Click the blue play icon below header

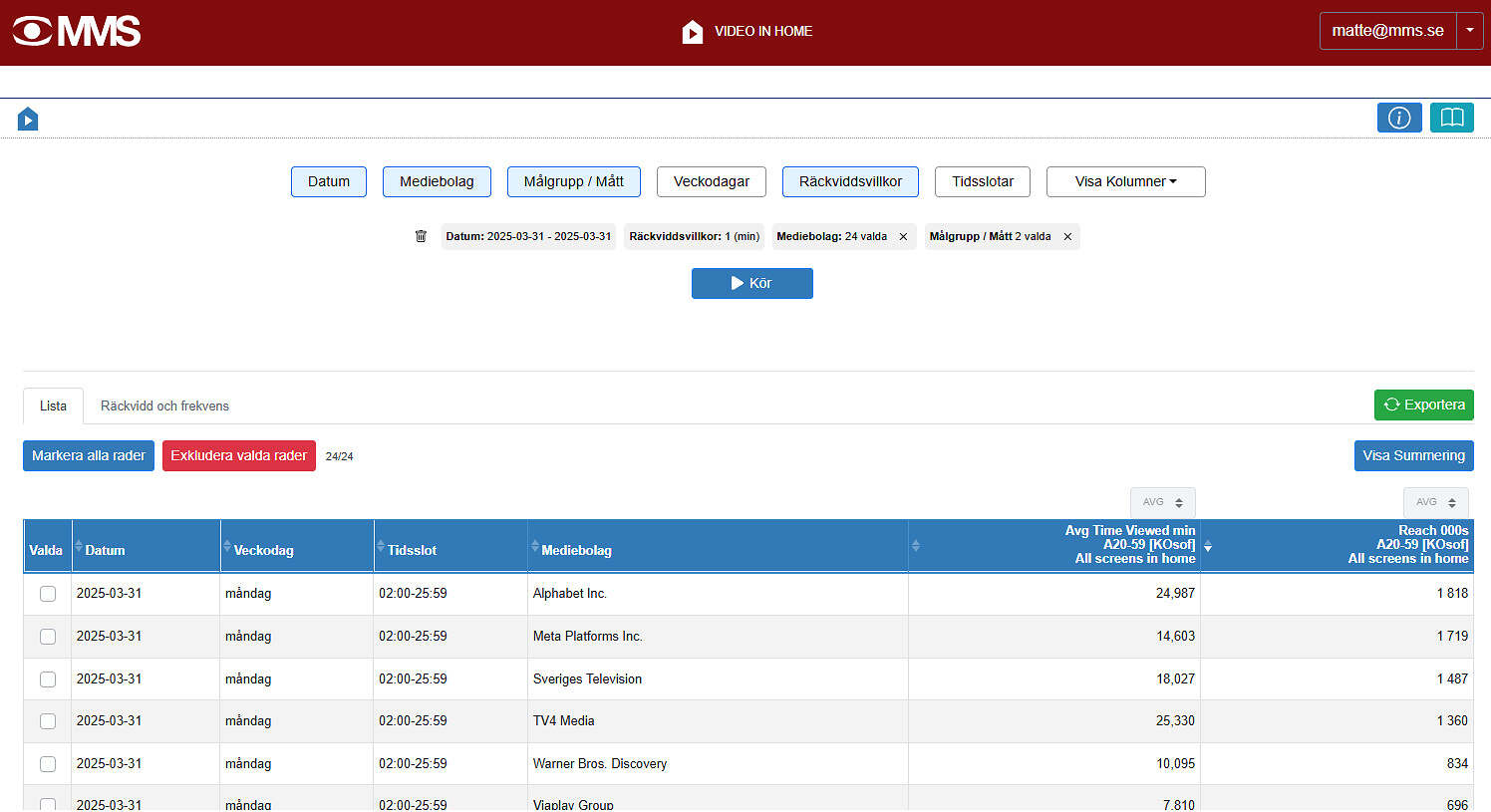pyautogui.click(x=28, y=120)
